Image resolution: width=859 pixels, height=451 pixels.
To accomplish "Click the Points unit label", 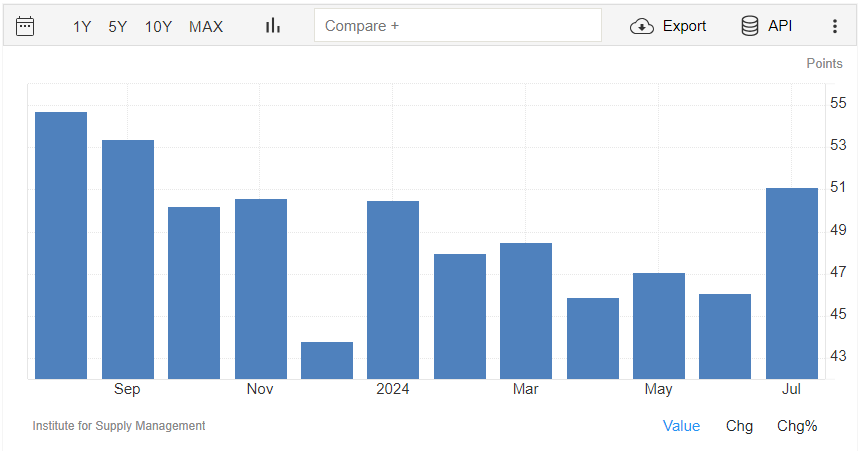I will click(x=824, y=64).
